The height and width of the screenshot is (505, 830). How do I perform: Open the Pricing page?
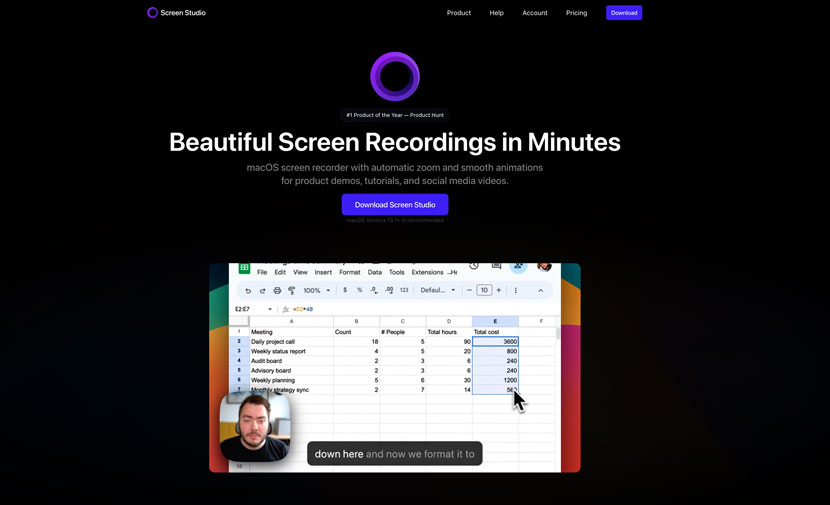576,13
